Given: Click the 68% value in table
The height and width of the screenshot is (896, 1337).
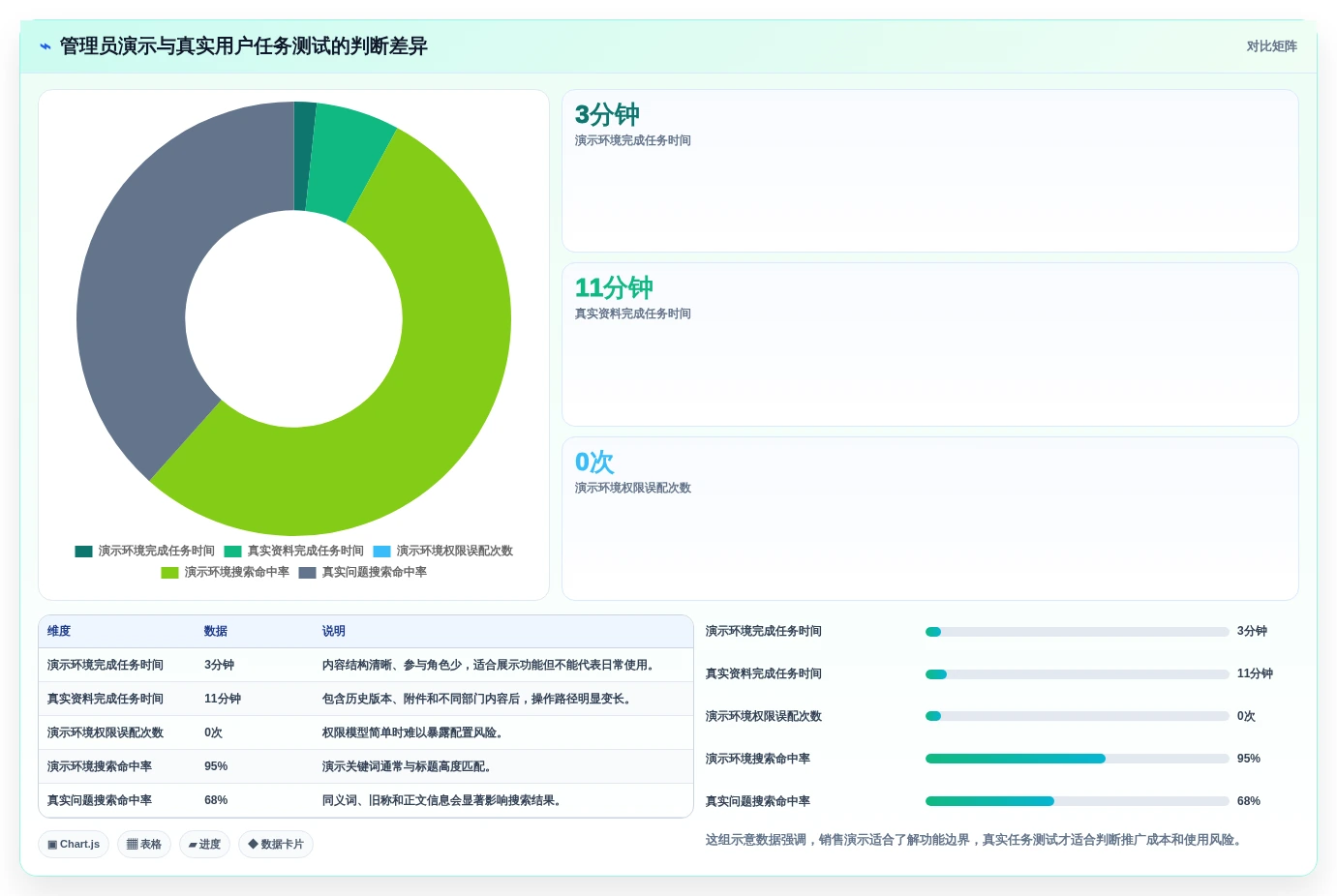Looking at the screenshot, I should [x=216, y=800].
